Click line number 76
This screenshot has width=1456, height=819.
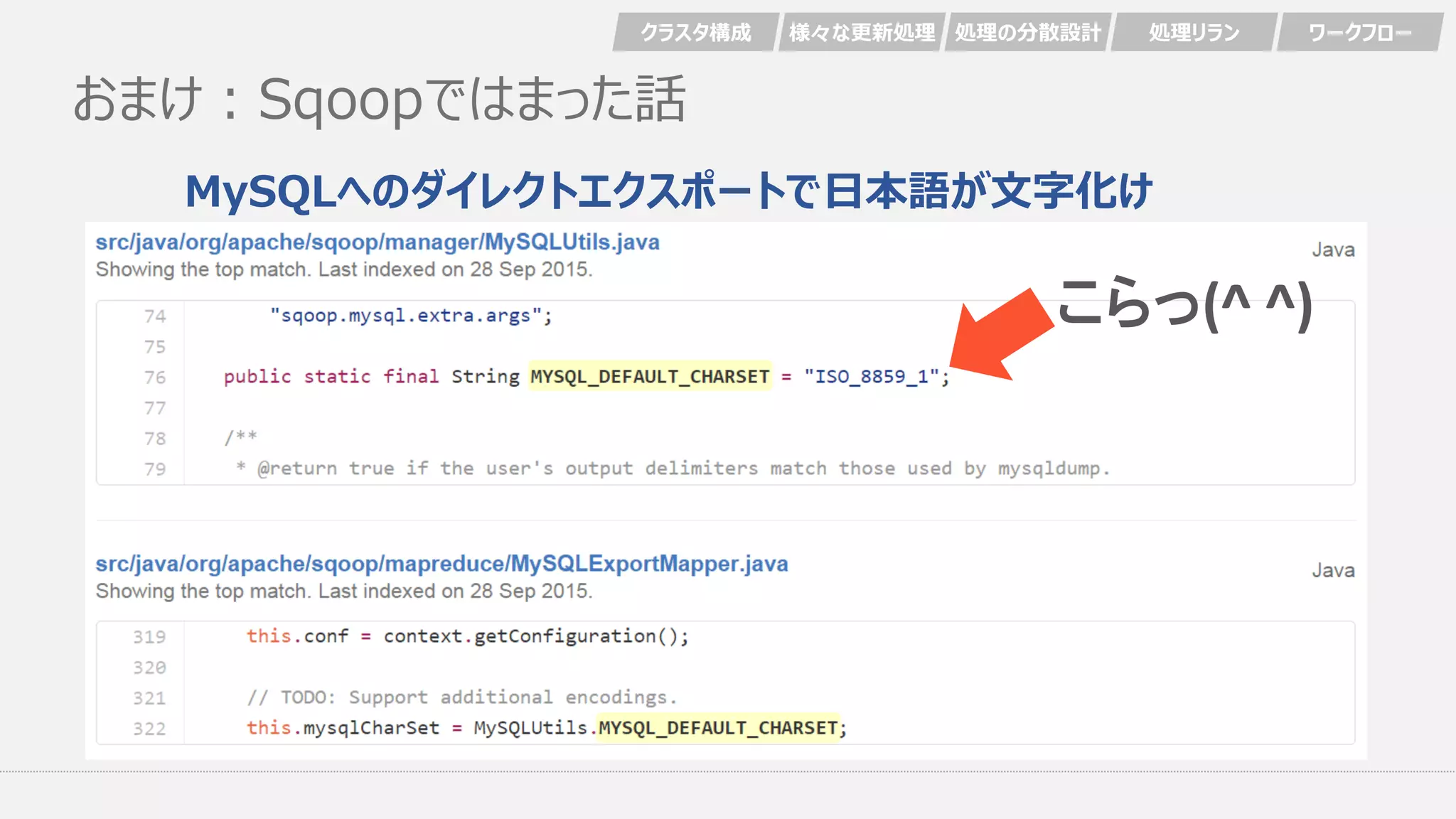(x=154, y=377)
